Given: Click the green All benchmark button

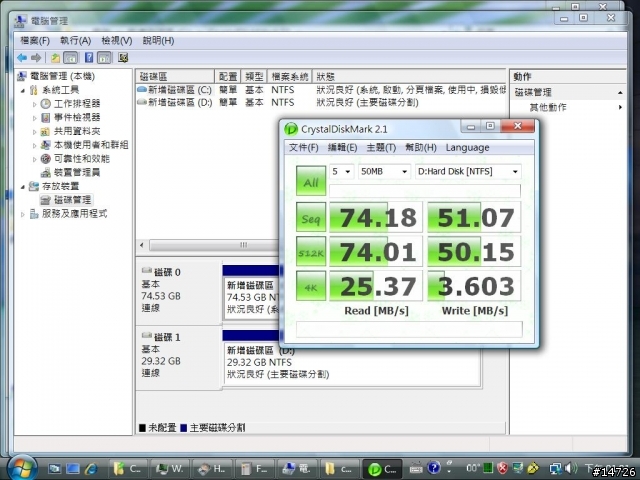Looking at the screenshot, I should [311, 181].
